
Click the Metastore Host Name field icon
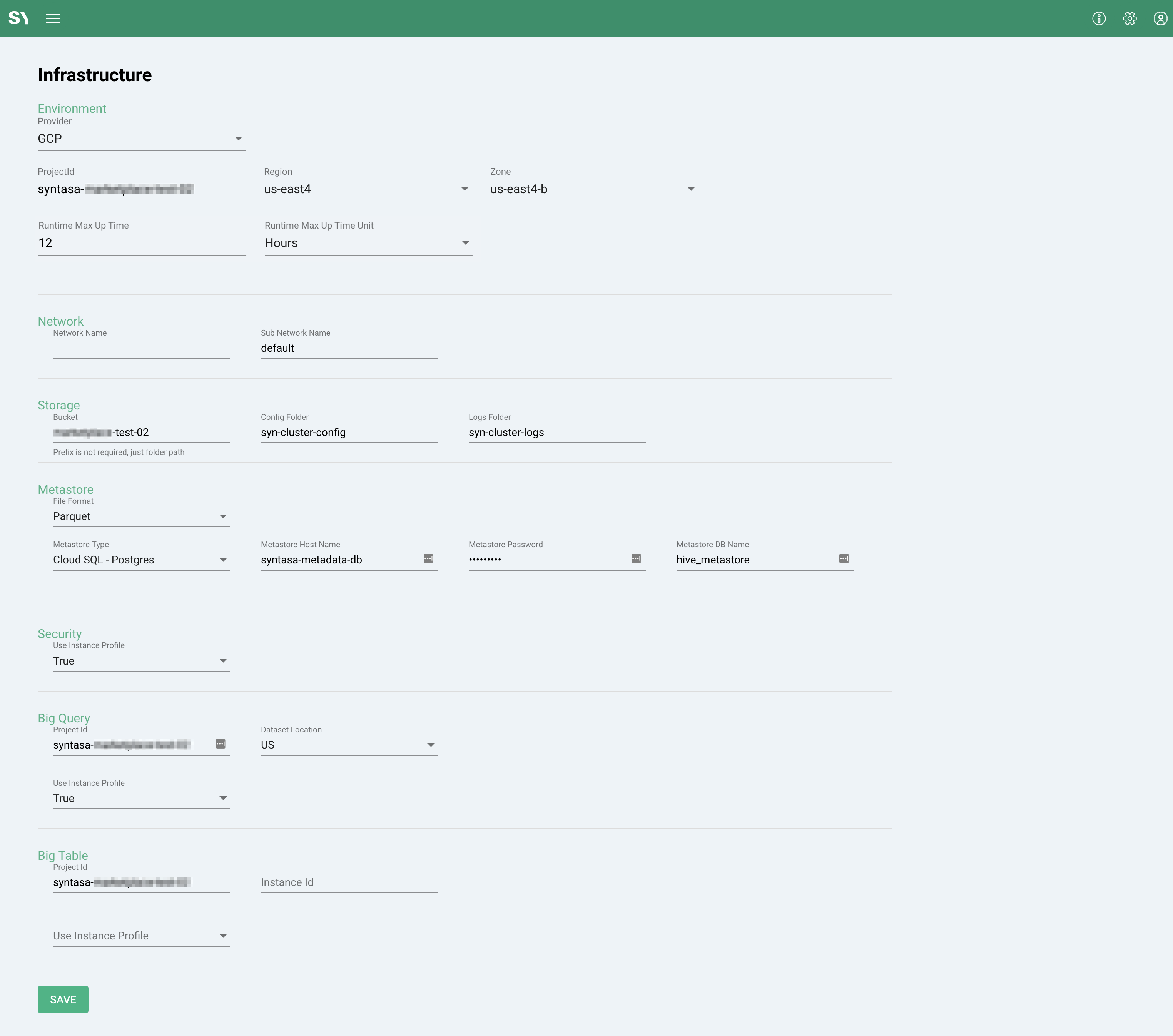click(428, 558)
